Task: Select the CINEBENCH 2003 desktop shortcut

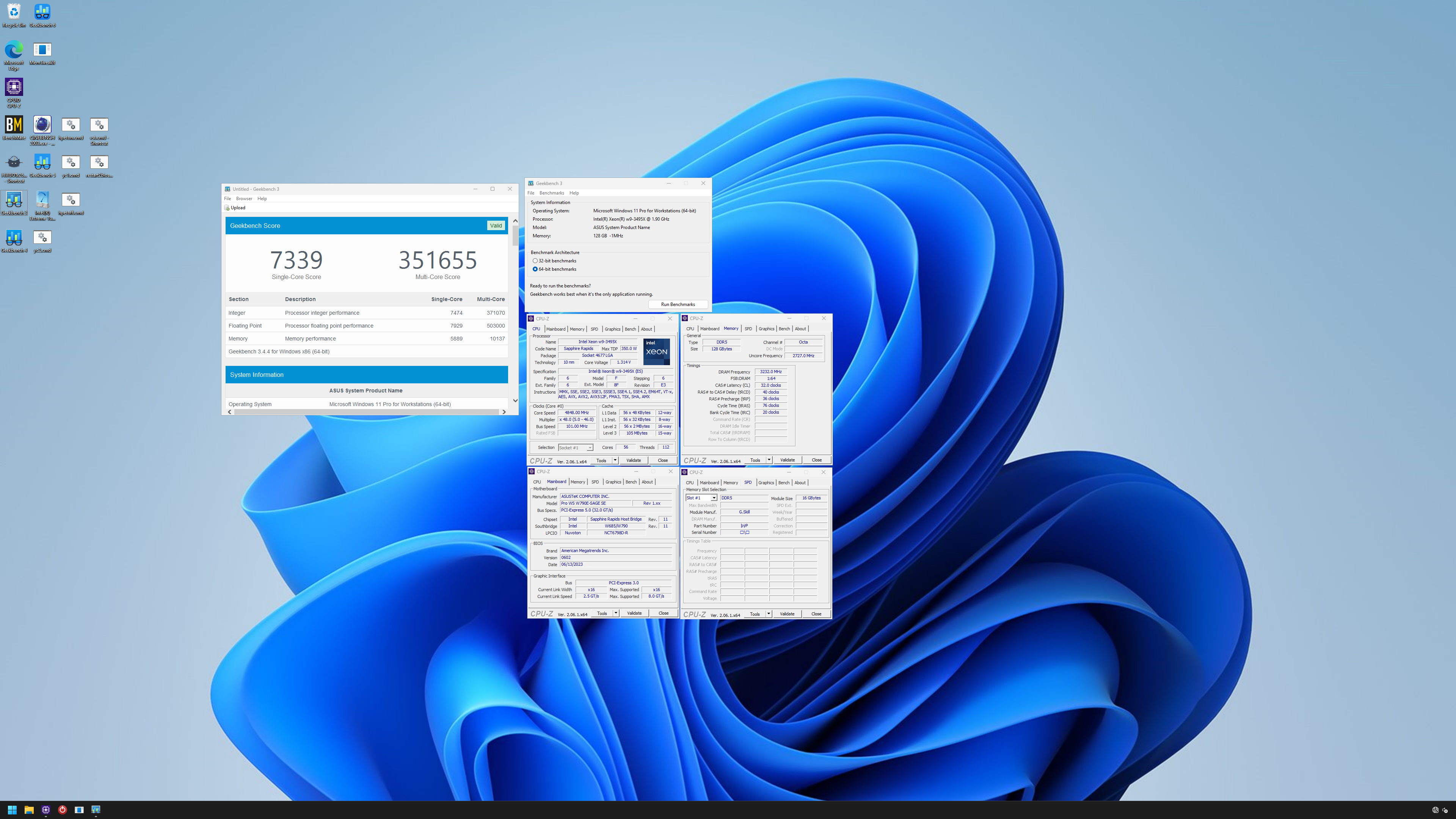Action: point(42,130)
